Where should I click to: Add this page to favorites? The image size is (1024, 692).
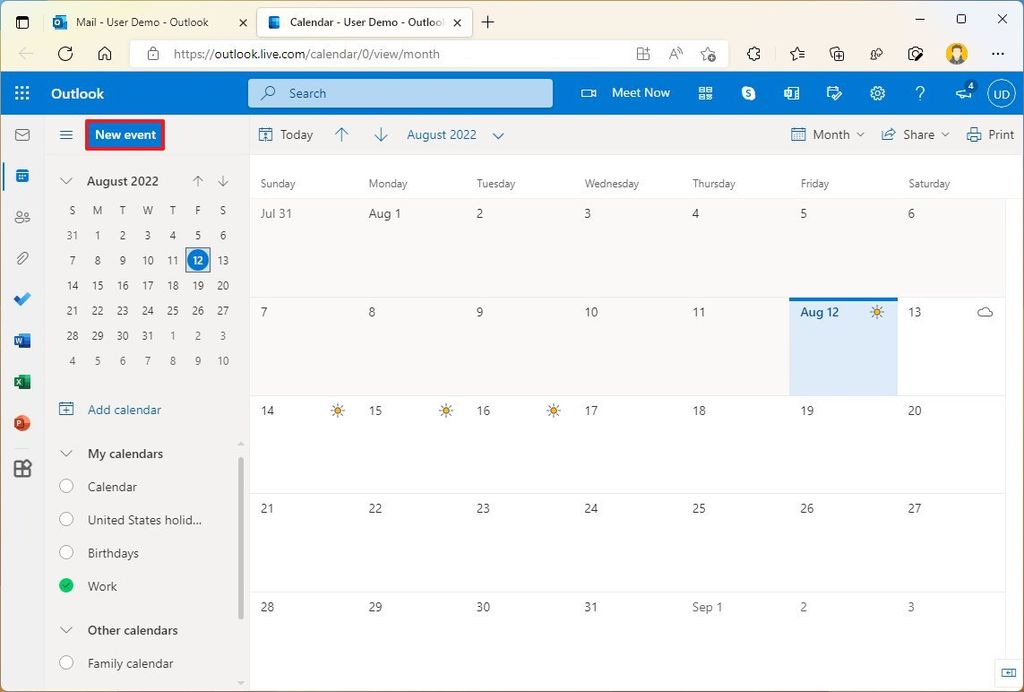click(708, 54)
